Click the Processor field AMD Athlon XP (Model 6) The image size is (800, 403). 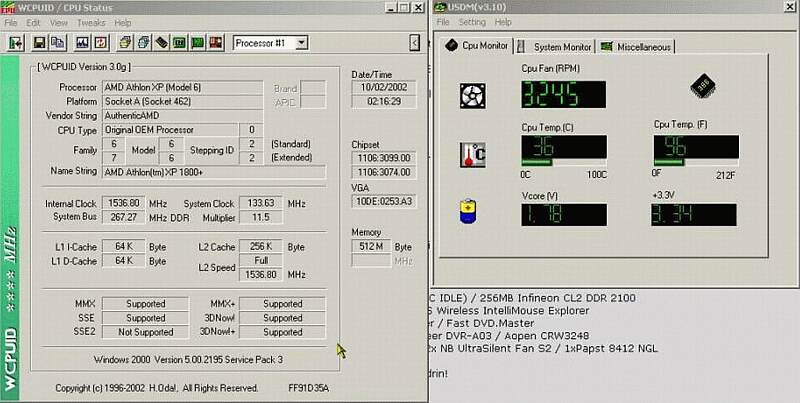tap(183, 87)
